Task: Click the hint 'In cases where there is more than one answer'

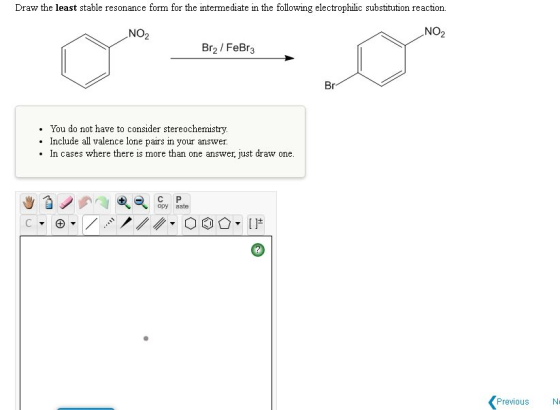Action: pyautogui.click(x=172, y=154)
